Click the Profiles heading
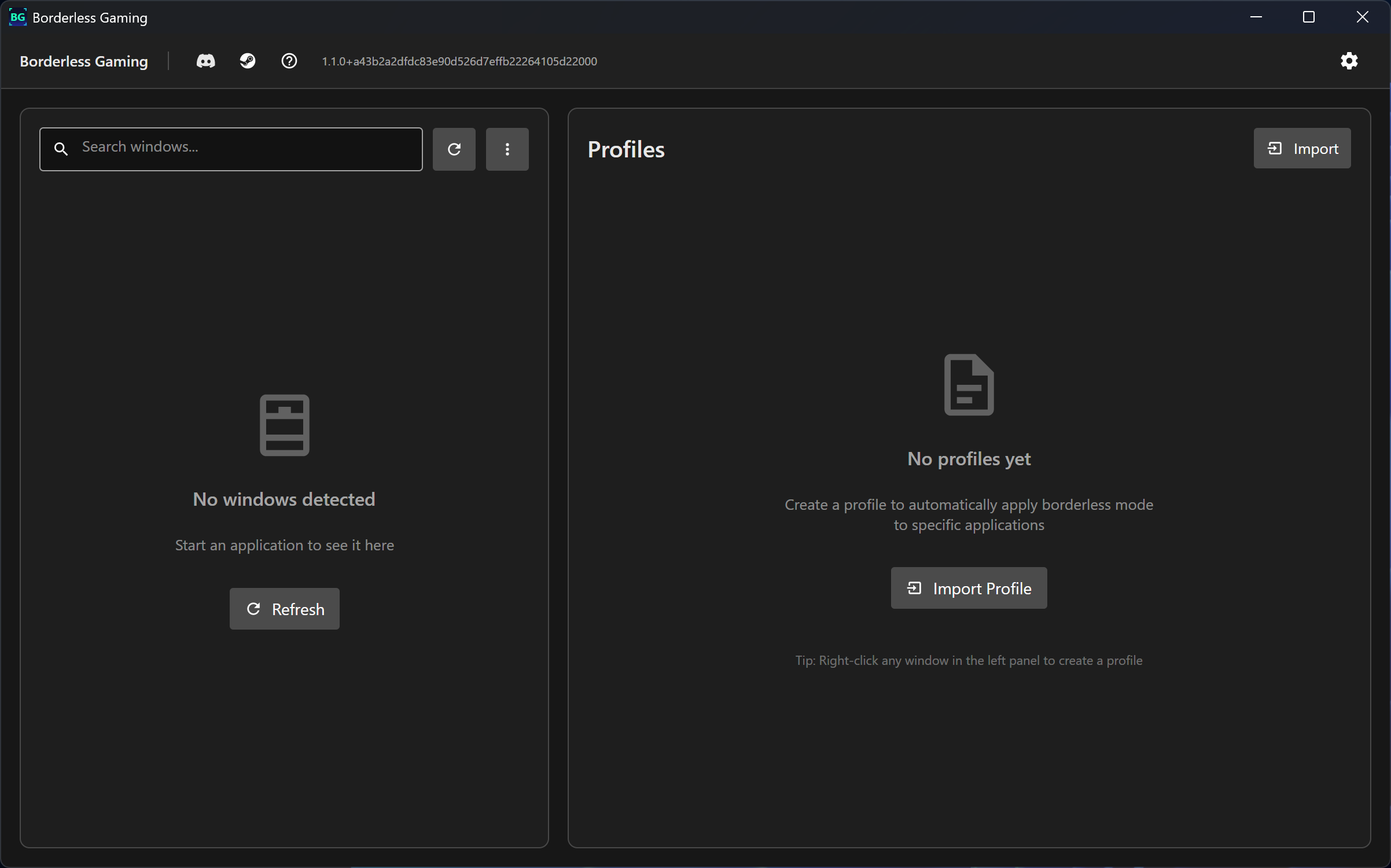 click(x=626, y=149)
